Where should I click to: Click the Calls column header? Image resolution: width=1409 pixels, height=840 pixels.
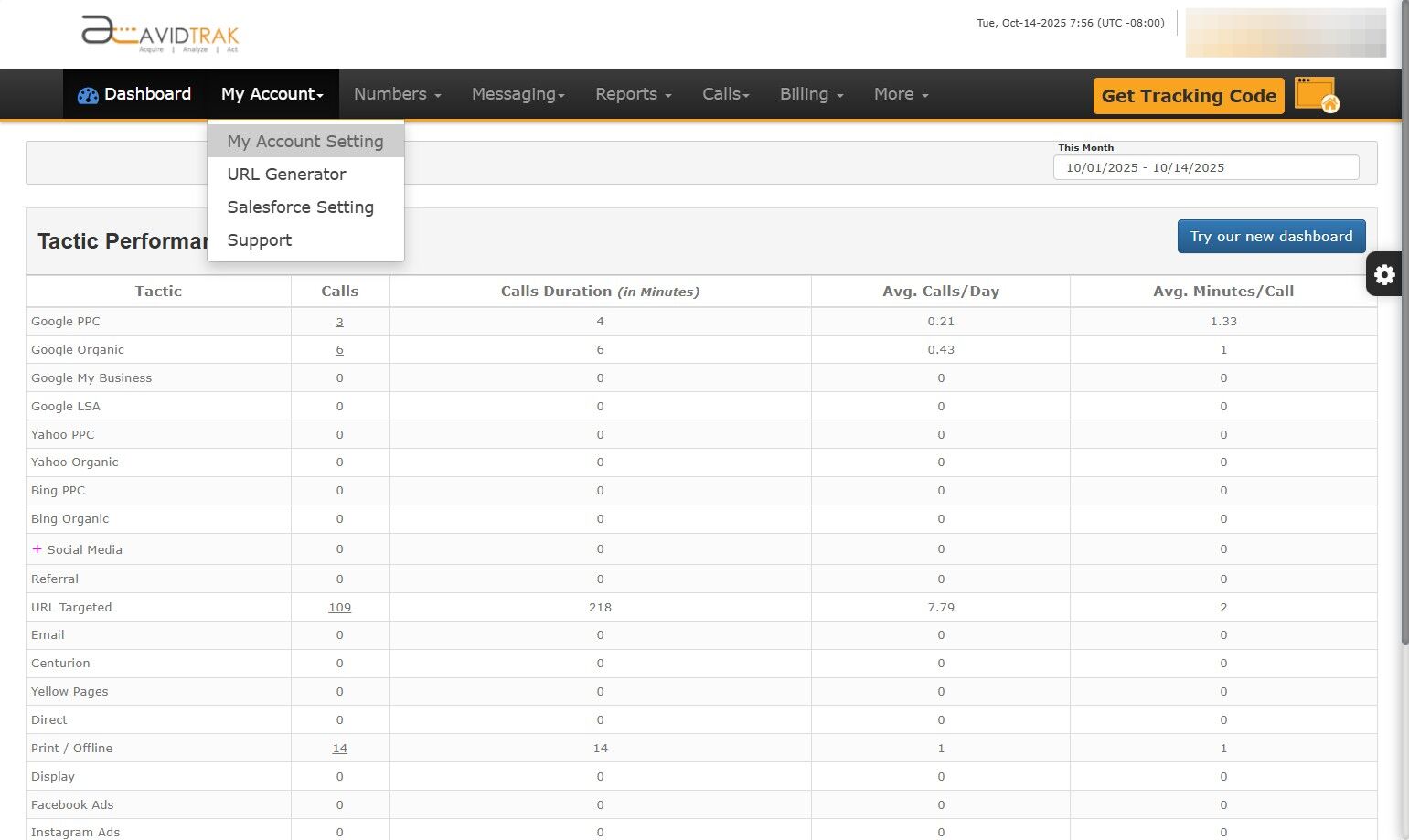pos(340,292)
